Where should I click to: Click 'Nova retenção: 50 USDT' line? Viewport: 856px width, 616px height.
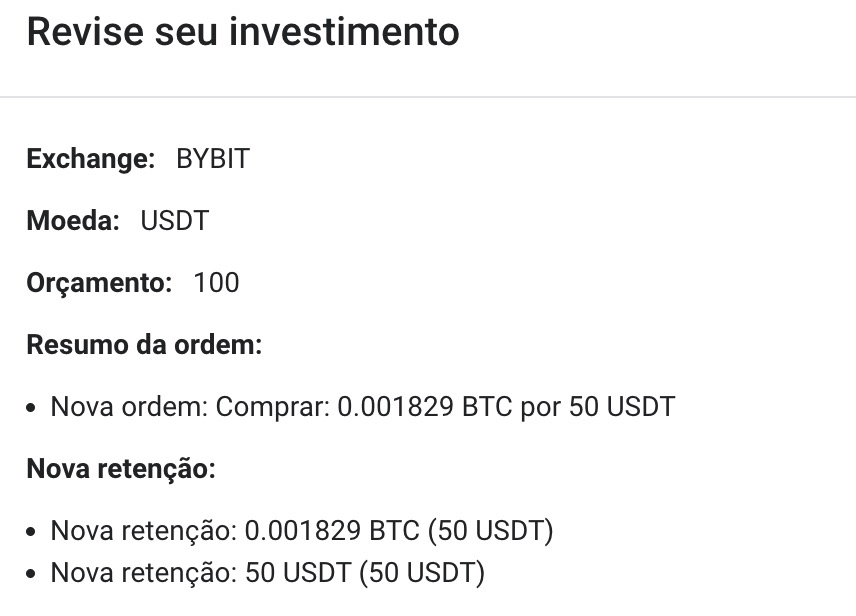[268, 573]
